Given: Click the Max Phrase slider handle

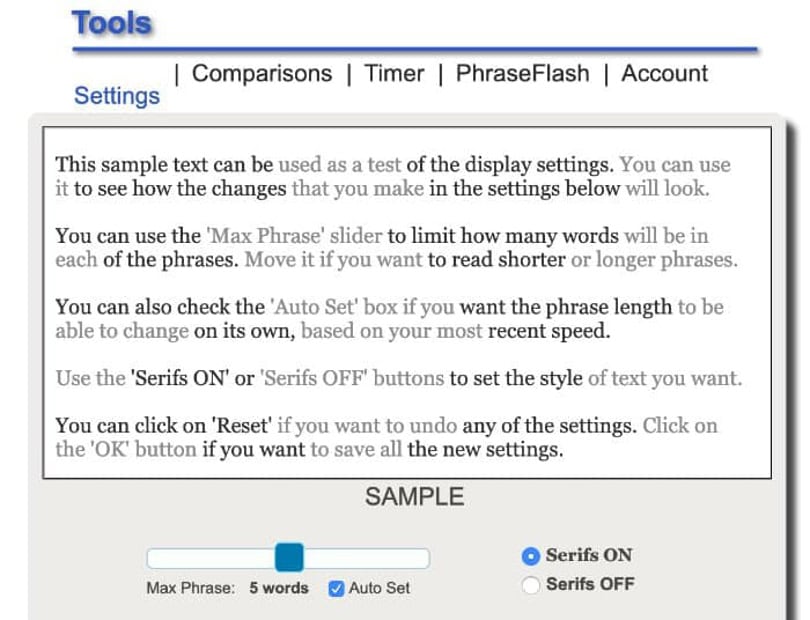Looking at the screenshot, I should pyautogui.click(x=289, y=555).
